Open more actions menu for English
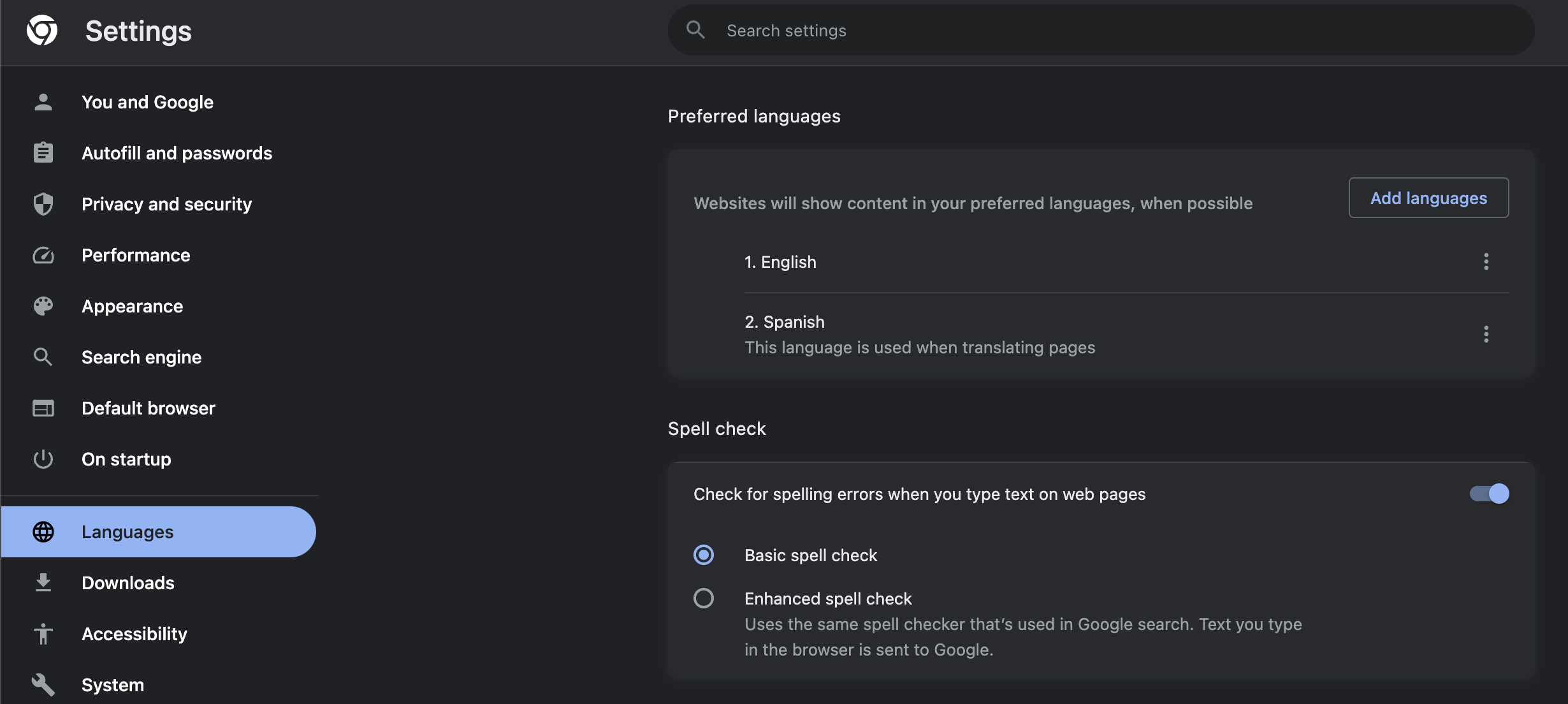This screenshot has width=1568, height=704. [x=1486, y=261]
